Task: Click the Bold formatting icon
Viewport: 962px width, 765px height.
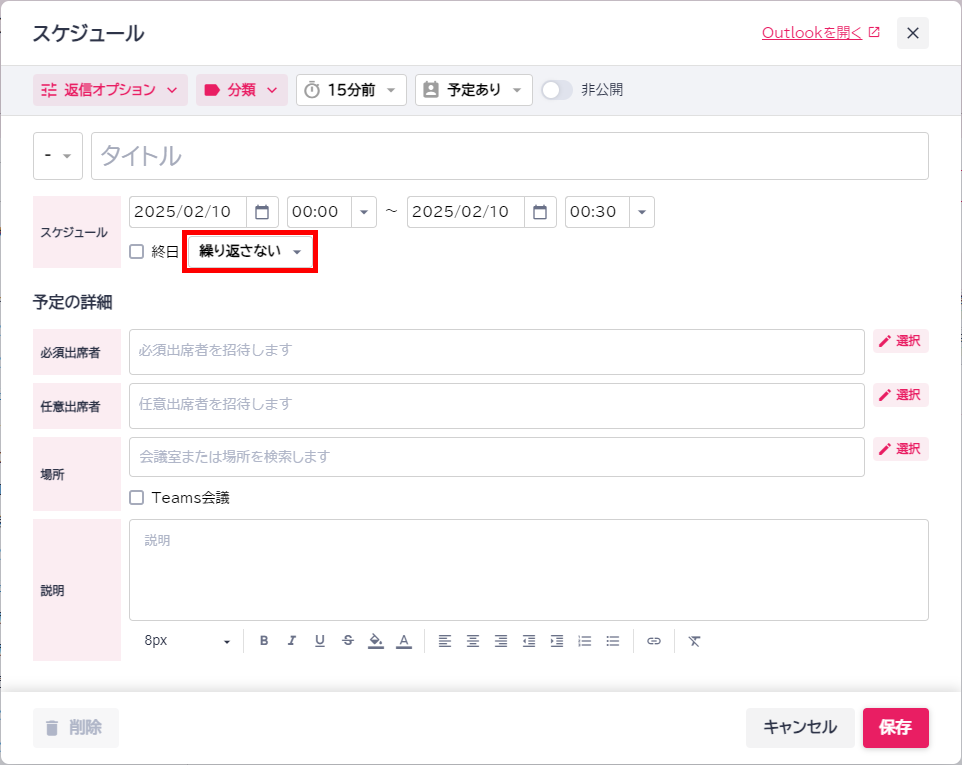Action: tap(264, 640)
